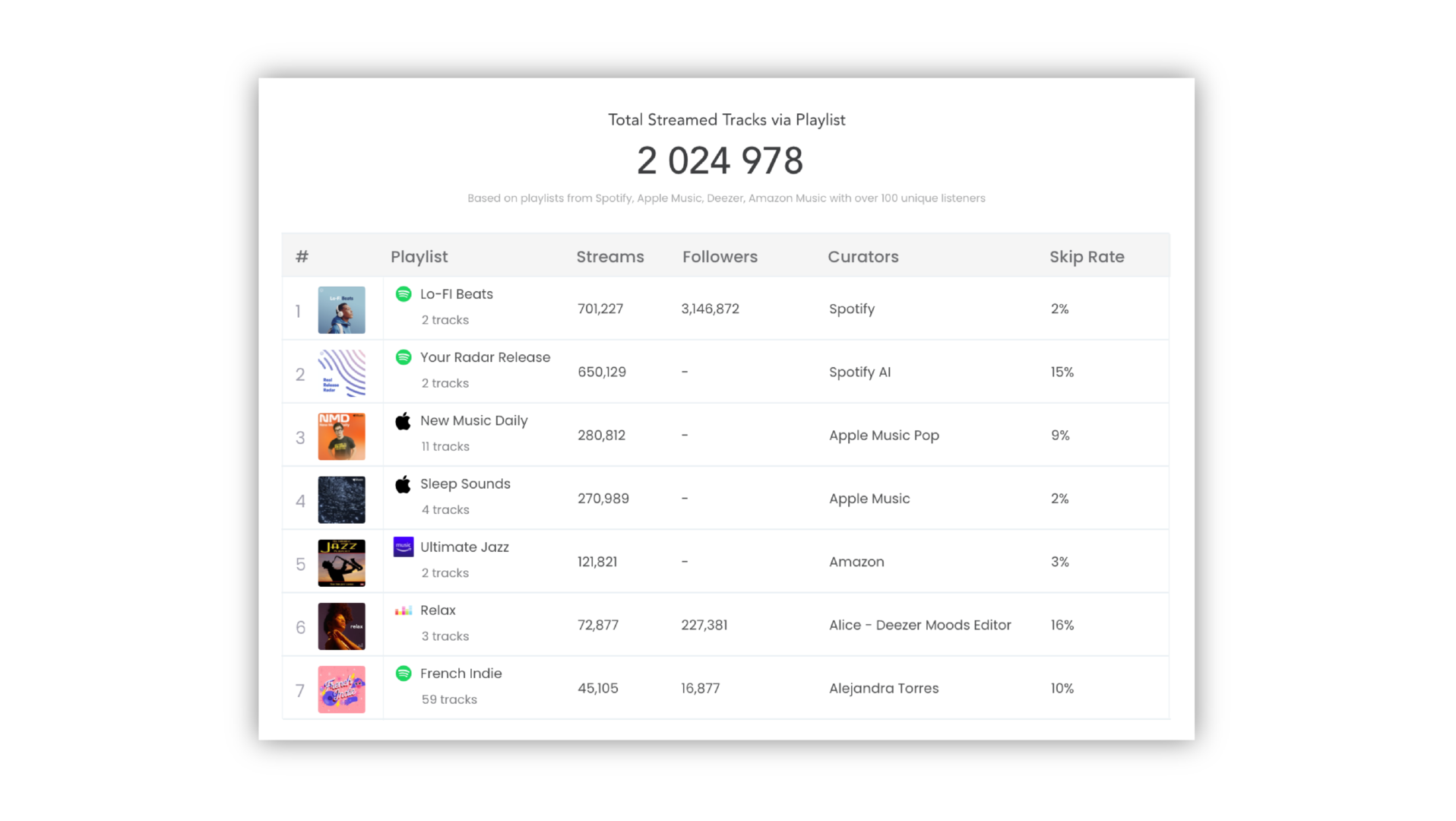Viewport: 1456px width, 821px height.
Task: Open the Lo-Fi Beats cover thumbnail
Action: (341, 310)
